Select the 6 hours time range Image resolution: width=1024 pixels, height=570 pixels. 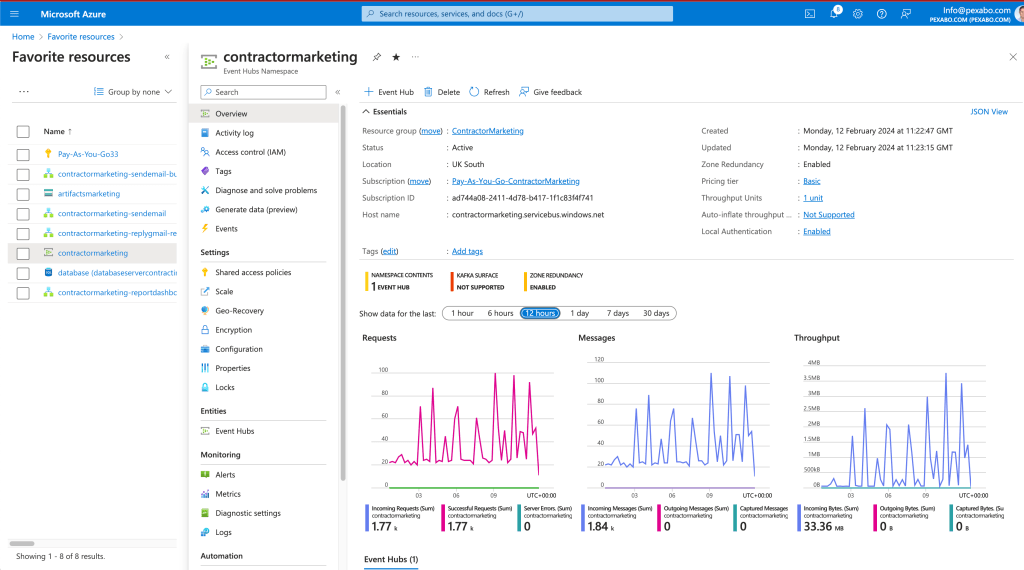[500, 313]
